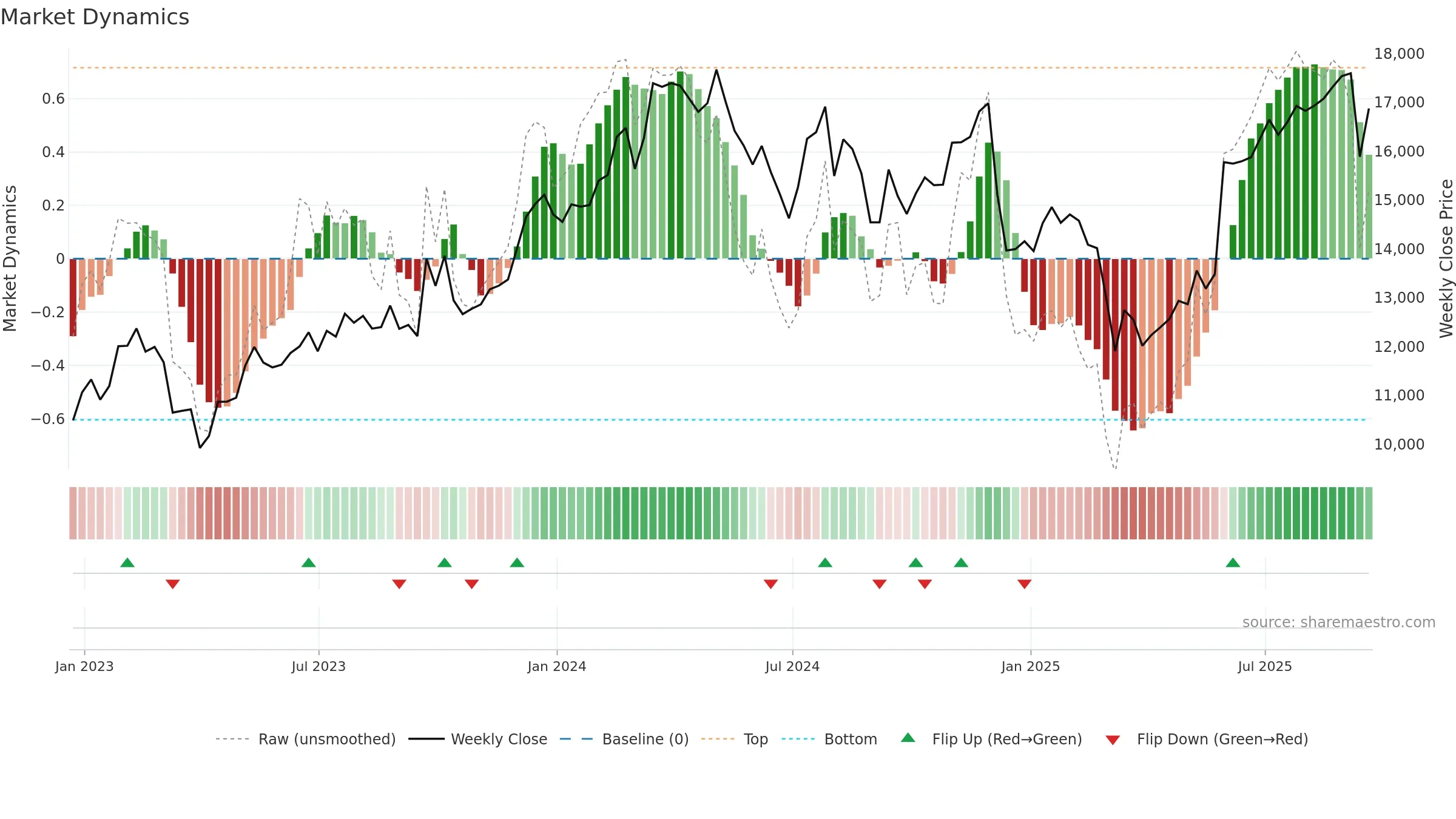Toggle the Top threshold legend entry
The image size is (1456, 819).
(735, 739)
